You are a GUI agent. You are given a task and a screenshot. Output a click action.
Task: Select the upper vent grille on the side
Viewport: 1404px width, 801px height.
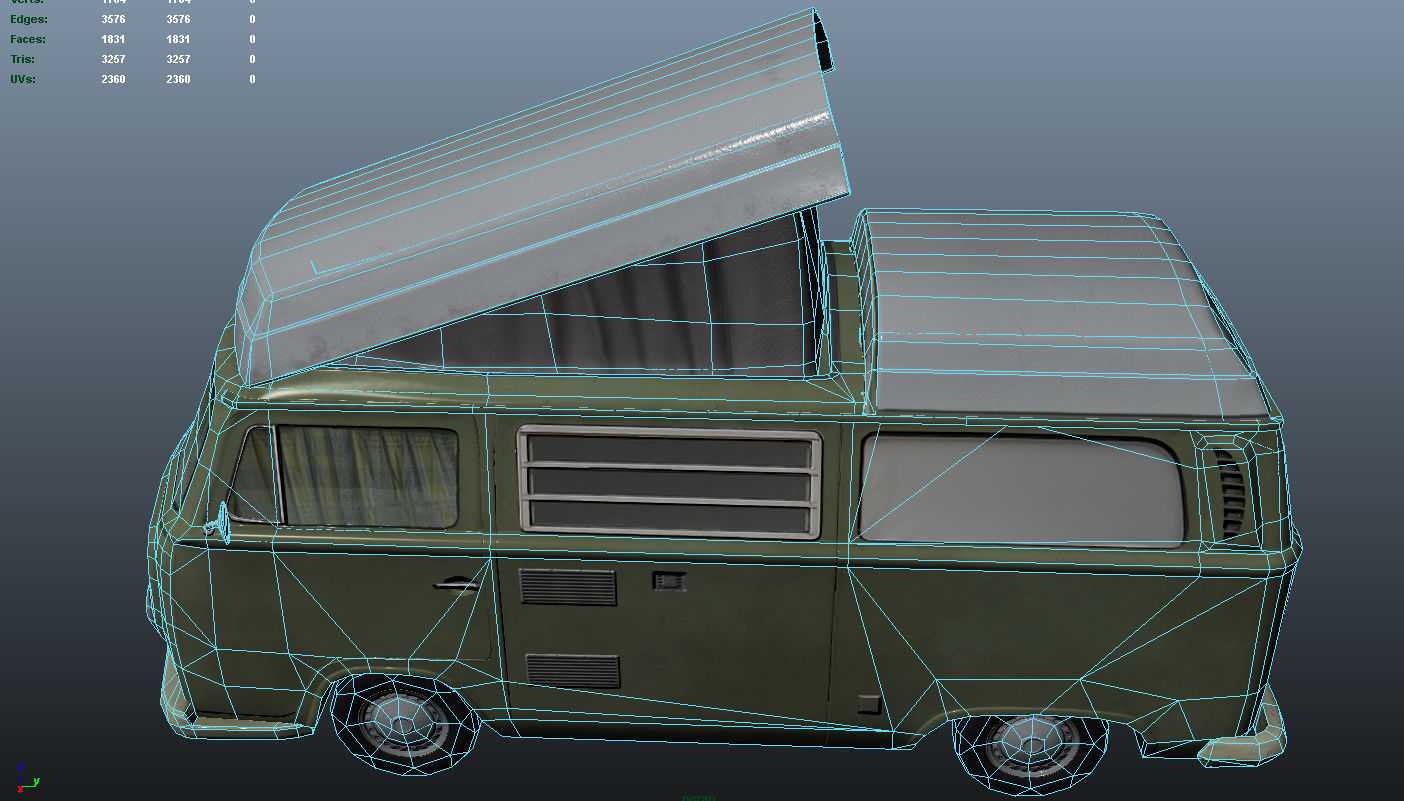point(567,586)
